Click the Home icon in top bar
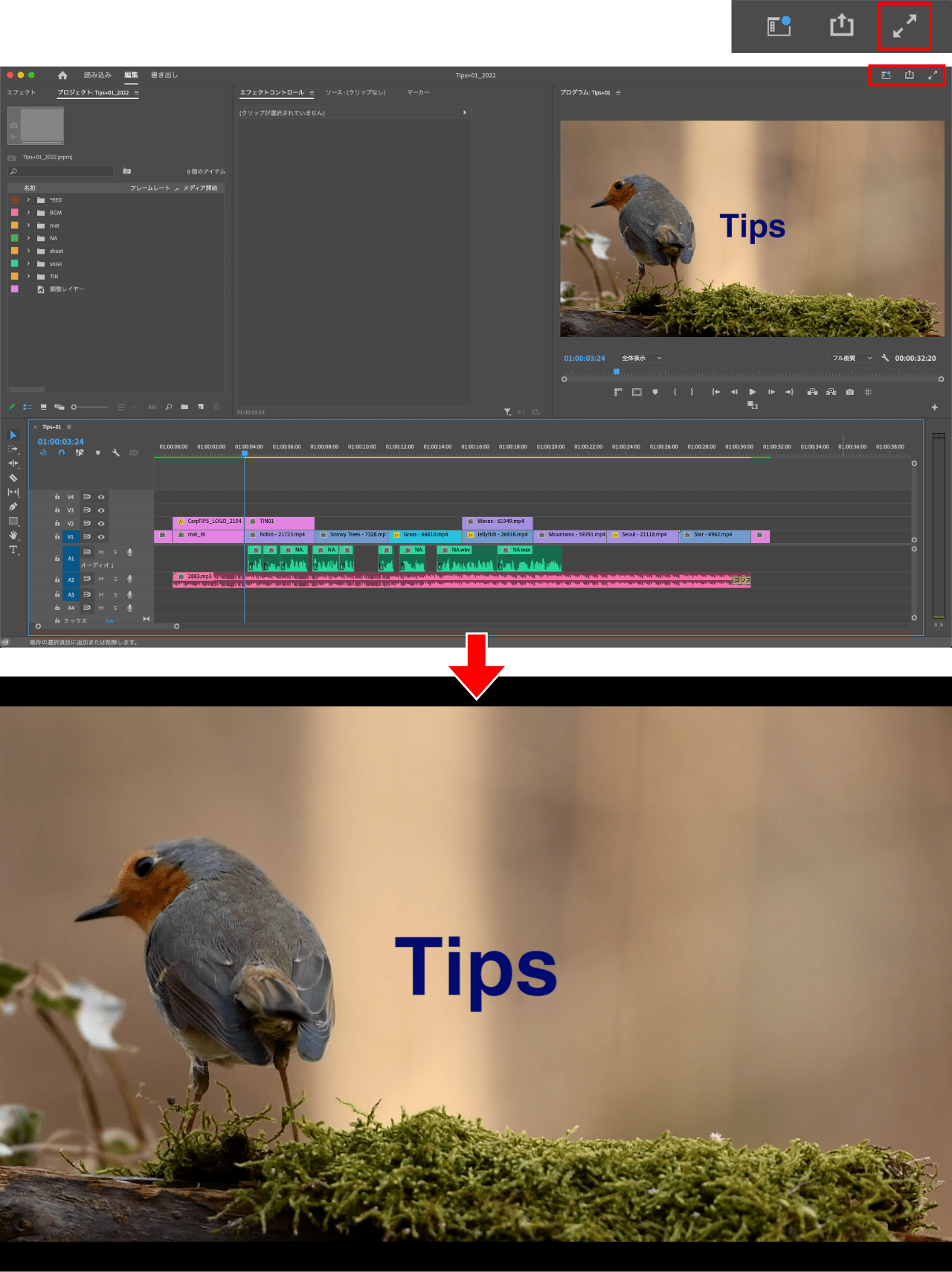The width and height of the screenshot is (952, 1272). pyautogui.click(x=62, y=75)
